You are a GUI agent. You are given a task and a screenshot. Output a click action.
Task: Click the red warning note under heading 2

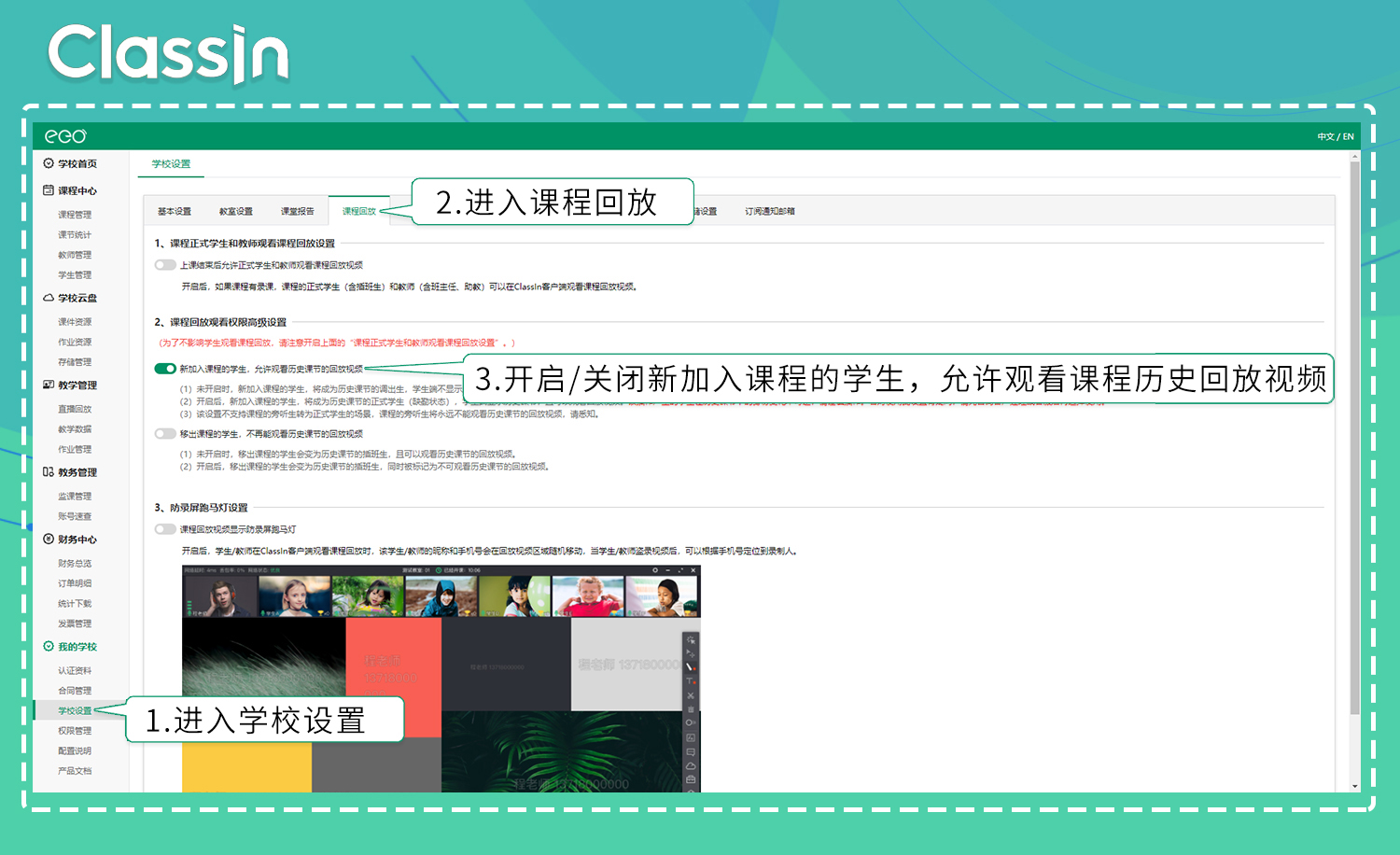point(336,343)
